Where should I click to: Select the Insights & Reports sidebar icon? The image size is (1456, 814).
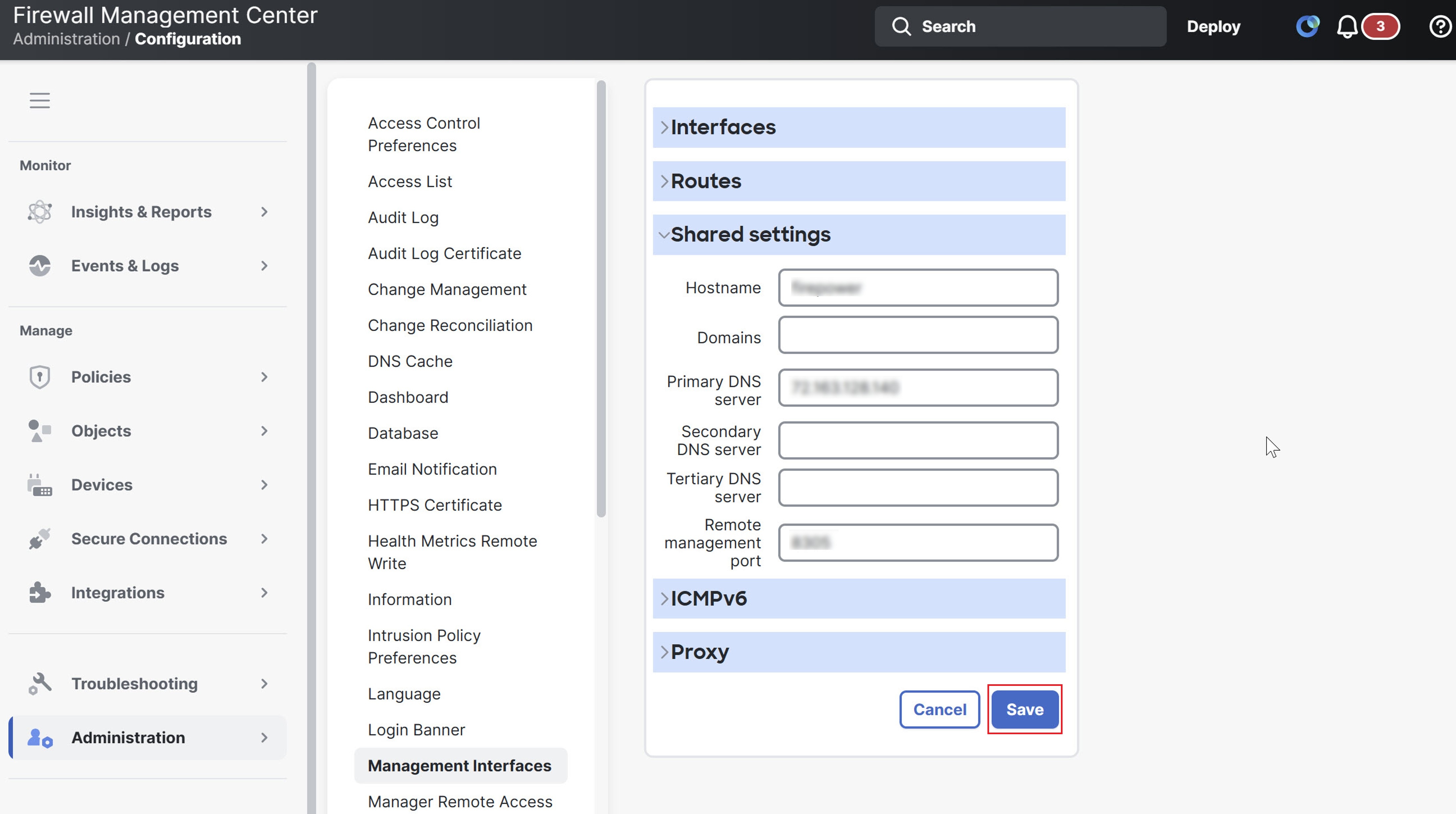(40, 212)
